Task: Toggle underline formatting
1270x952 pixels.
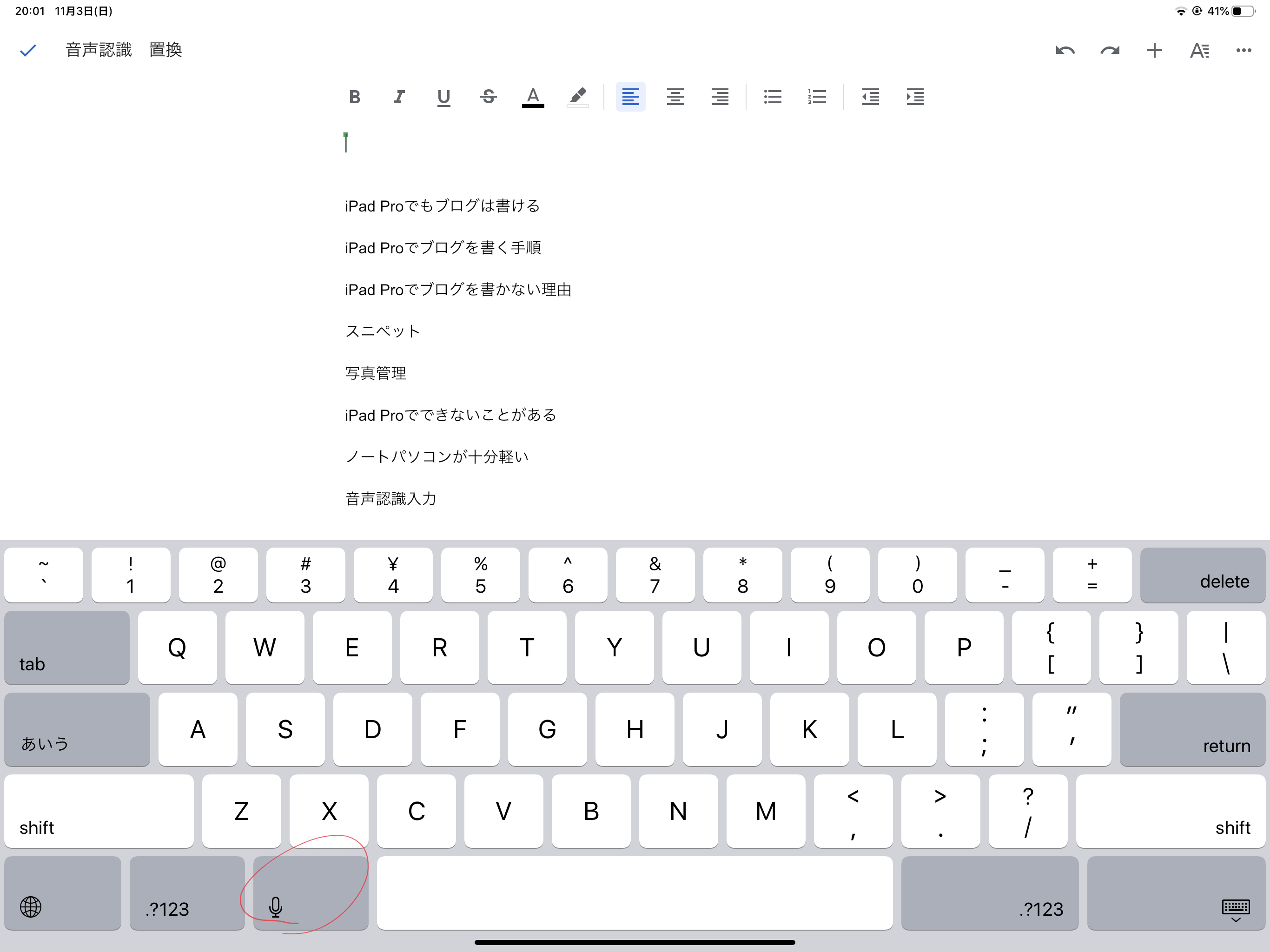Action: tap(443, 97)
